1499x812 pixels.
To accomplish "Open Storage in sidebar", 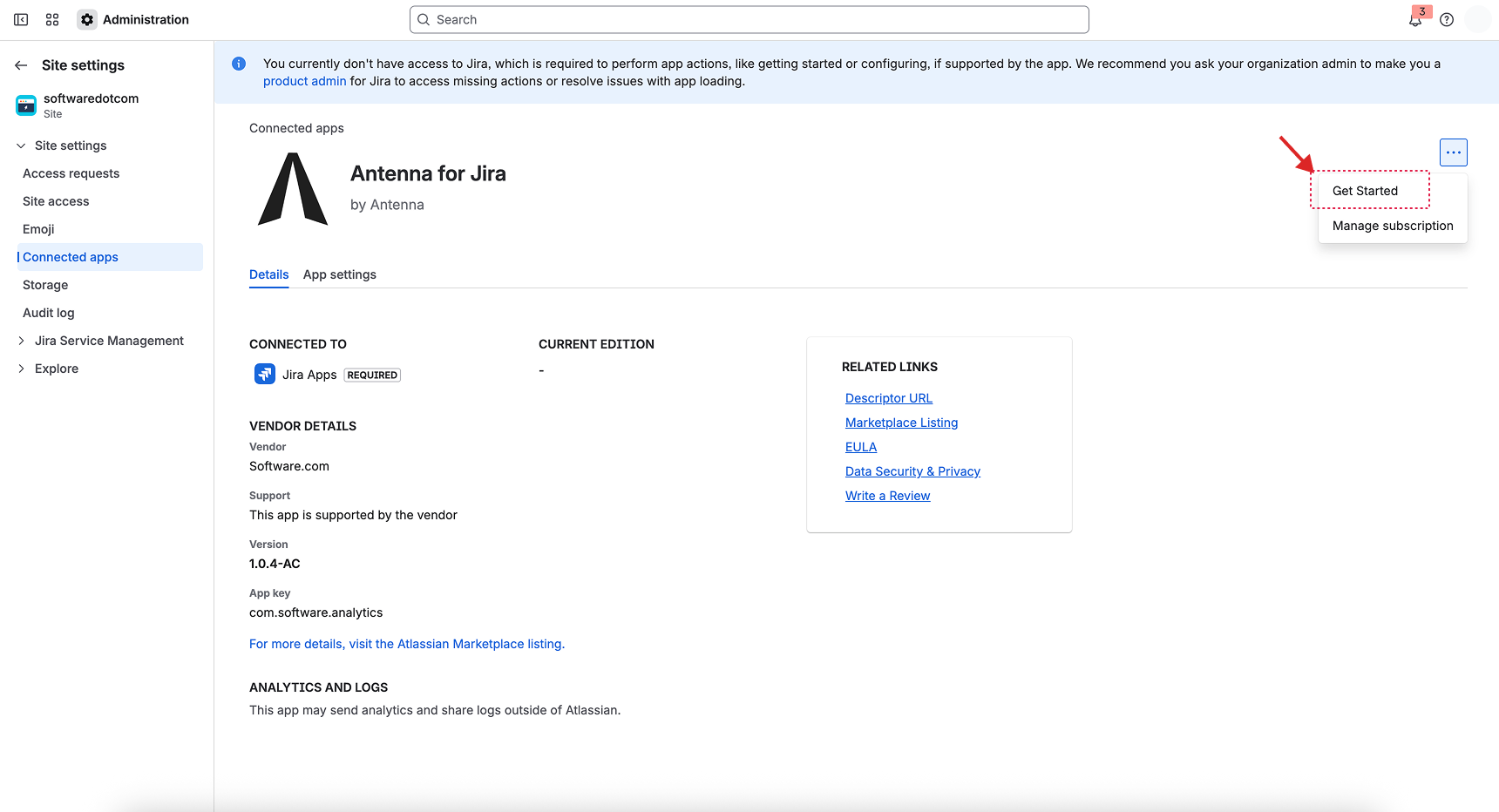I will 45,285.
